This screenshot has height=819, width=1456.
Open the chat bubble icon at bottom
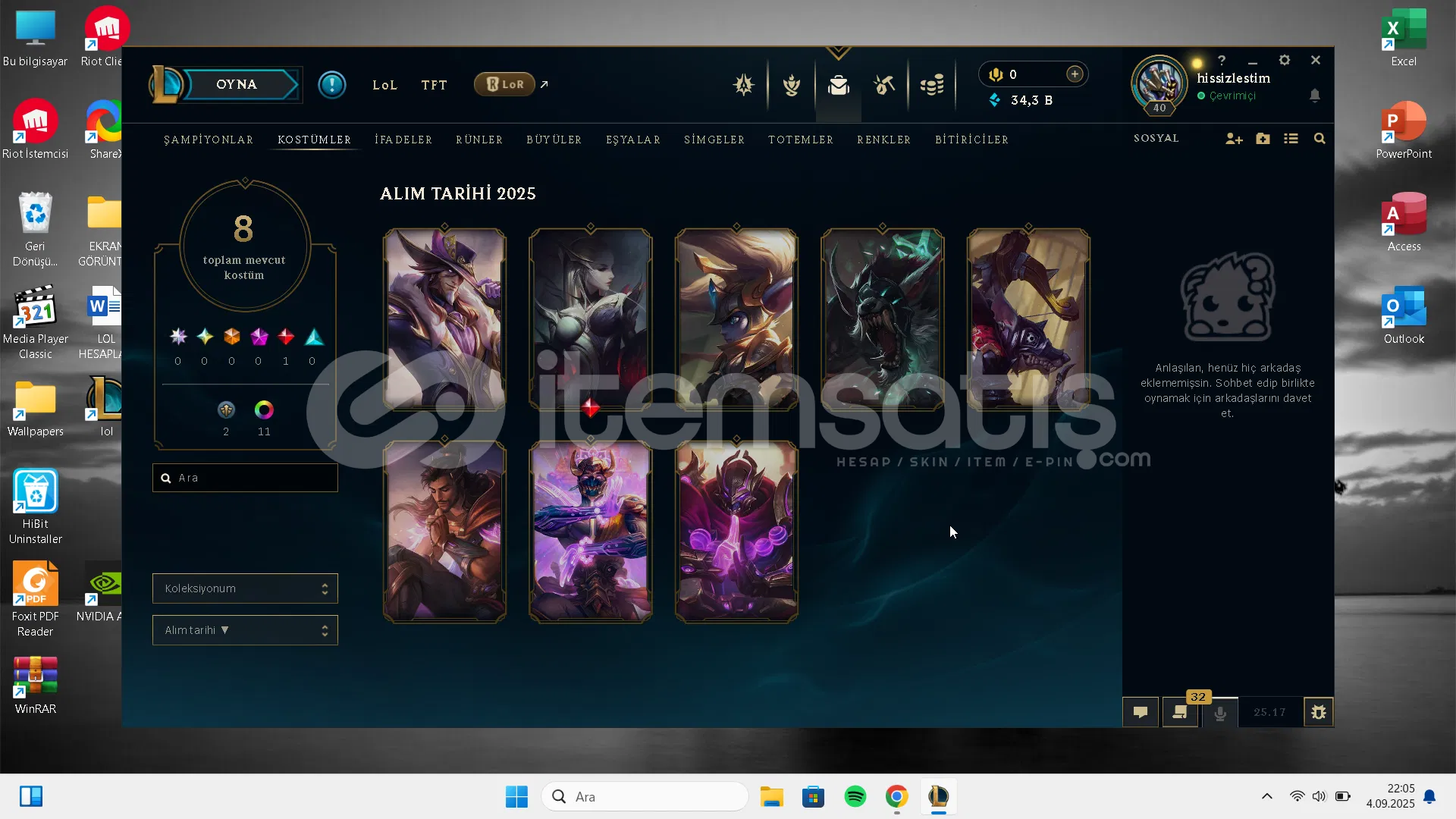(1141, 712)
